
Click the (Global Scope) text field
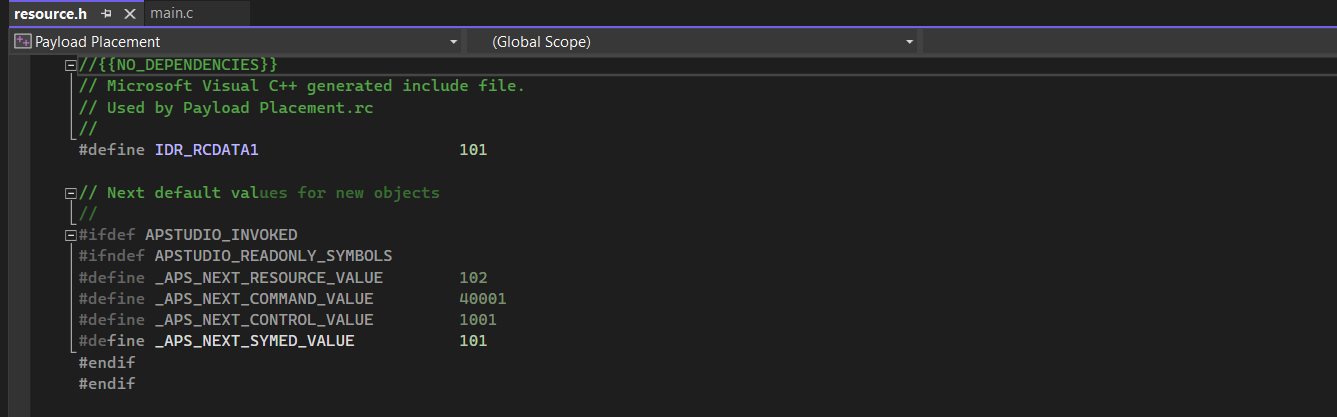[x=690, y=42]
